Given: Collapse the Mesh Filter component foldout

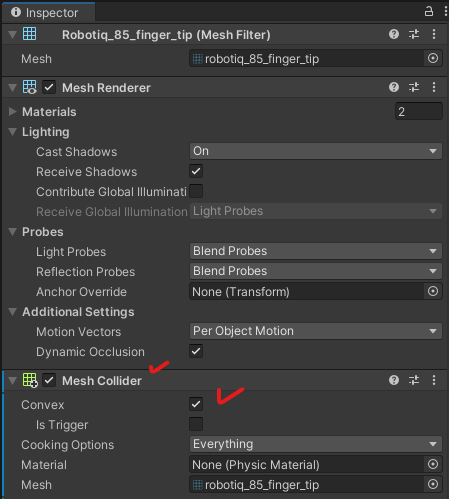Looking at the screenshot, I should coord(13,35).
